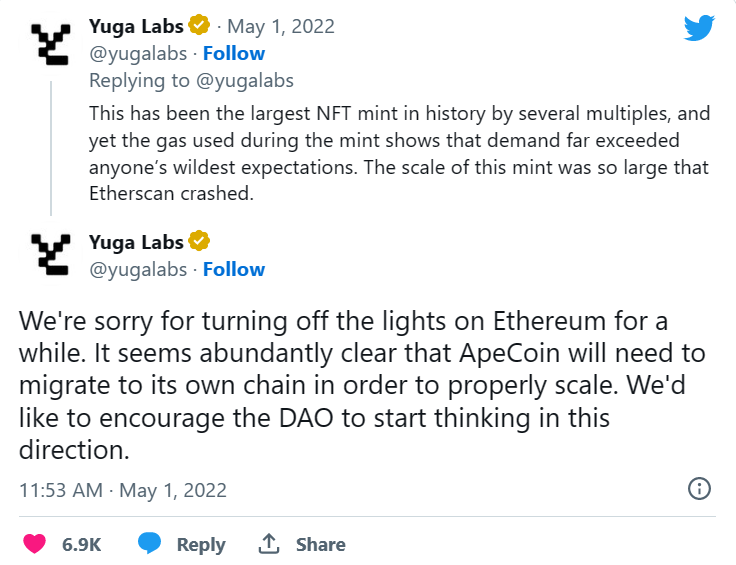736x565 pixels.
Task: Follow Yuga Labs from the second tweet
Action: click(x=234, y=269)
